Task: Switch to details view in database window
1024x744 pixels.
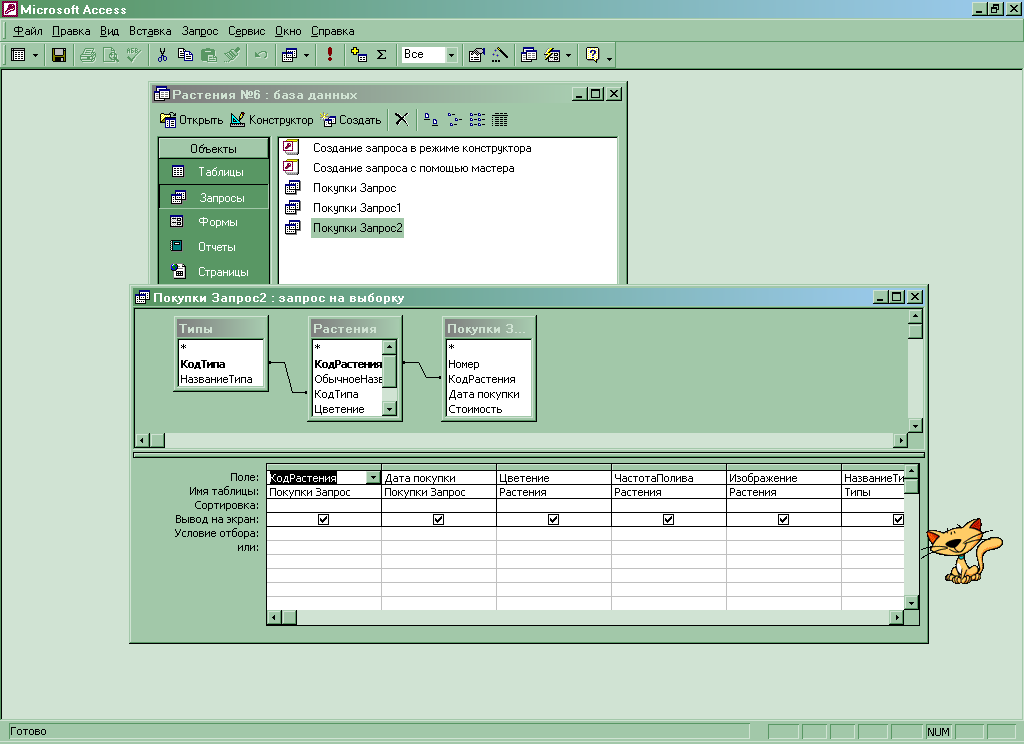Action: point(500,120)
